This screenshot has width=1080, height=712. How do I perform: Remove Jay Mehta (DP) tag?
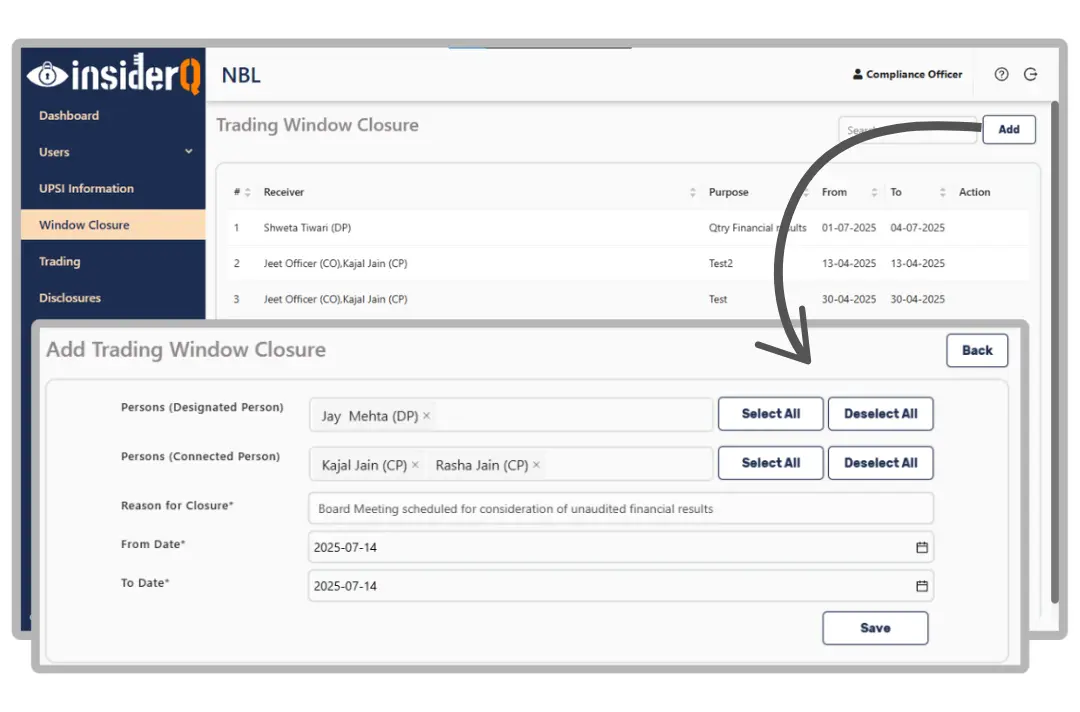coord(426,416)
